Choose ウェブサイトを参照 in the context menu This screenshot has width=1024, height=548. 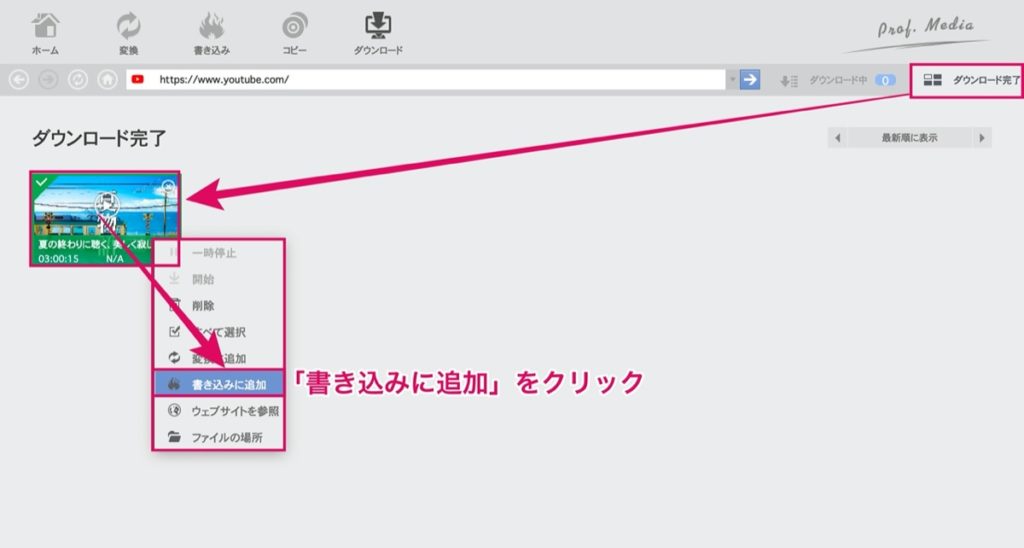[x=219, y=411]
